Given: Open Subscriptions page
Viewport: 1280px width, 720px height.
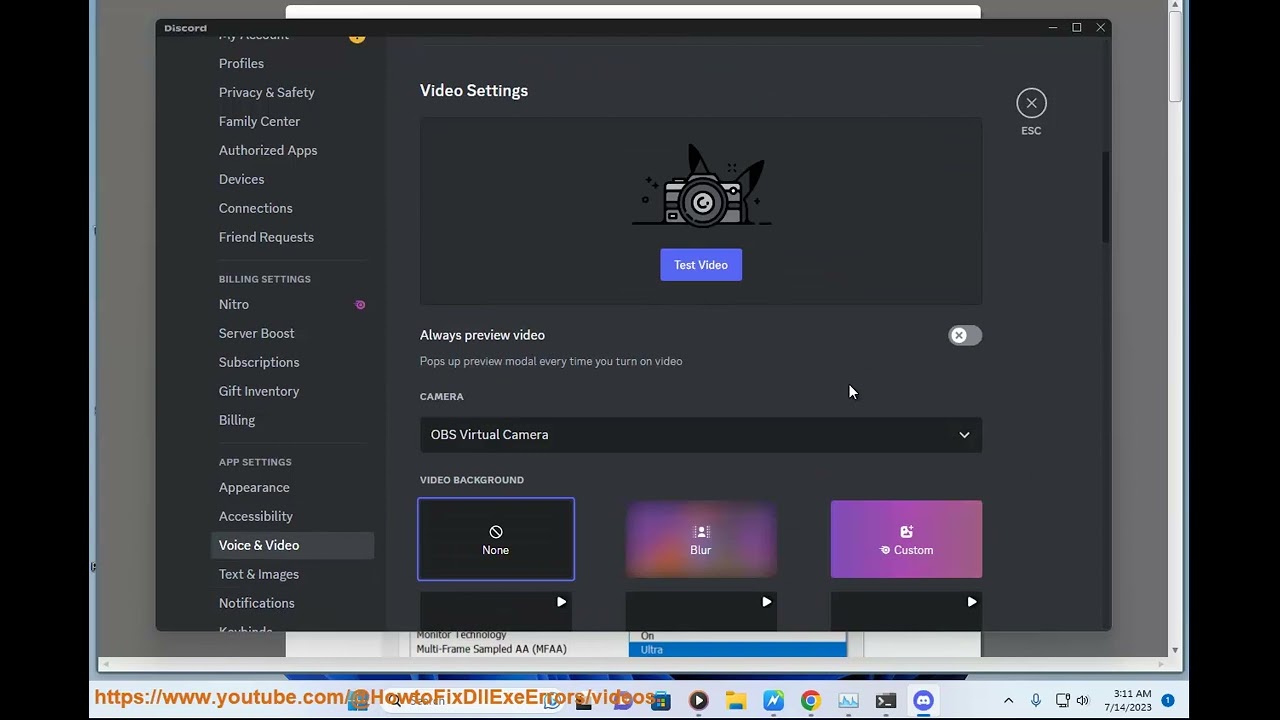Looking at the screenshot, I should pos(259,362).
